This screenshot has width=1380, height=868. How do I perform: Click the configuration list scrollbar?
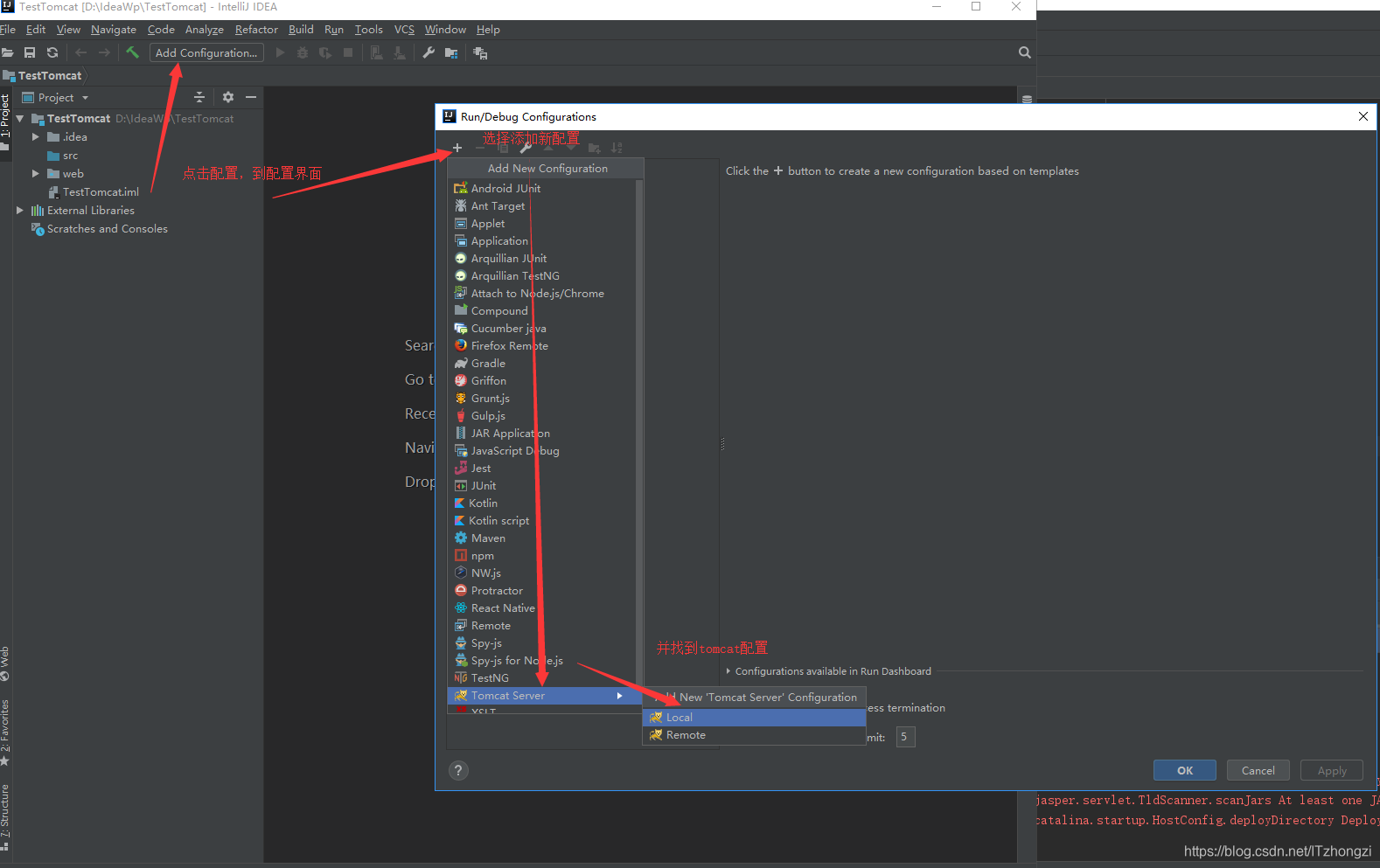[x=639, y=433]
